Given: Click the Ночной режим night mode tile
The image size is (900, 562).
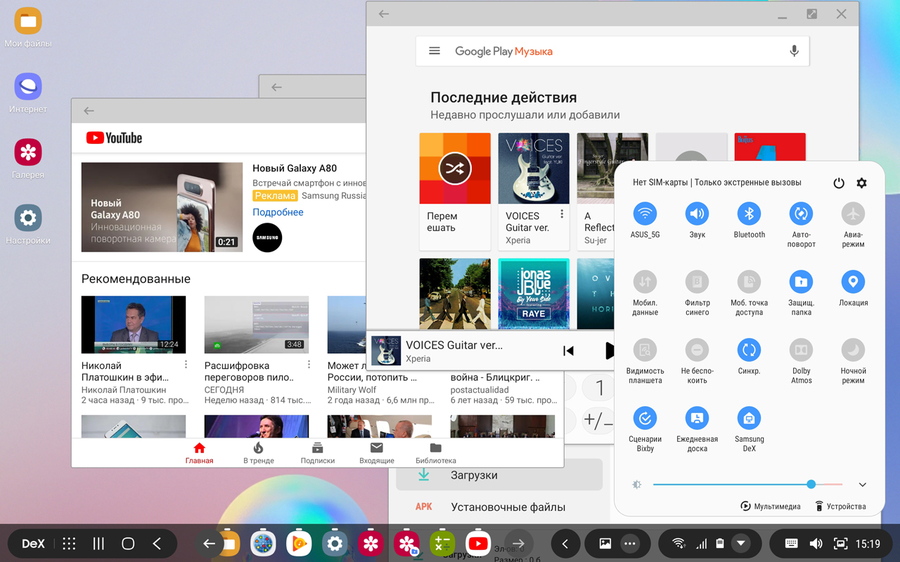Looking at the screenshot, I should (x=853, y=350).
